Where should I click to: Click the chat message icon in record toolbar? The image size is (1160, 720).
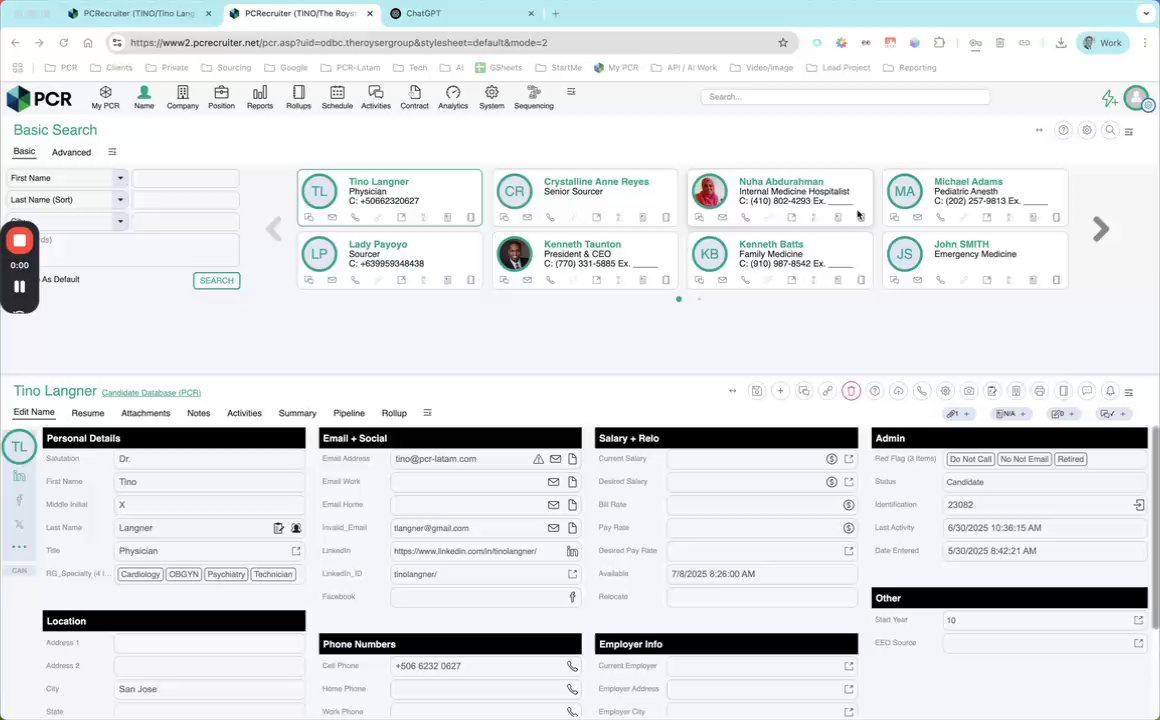click(1087, 391)
